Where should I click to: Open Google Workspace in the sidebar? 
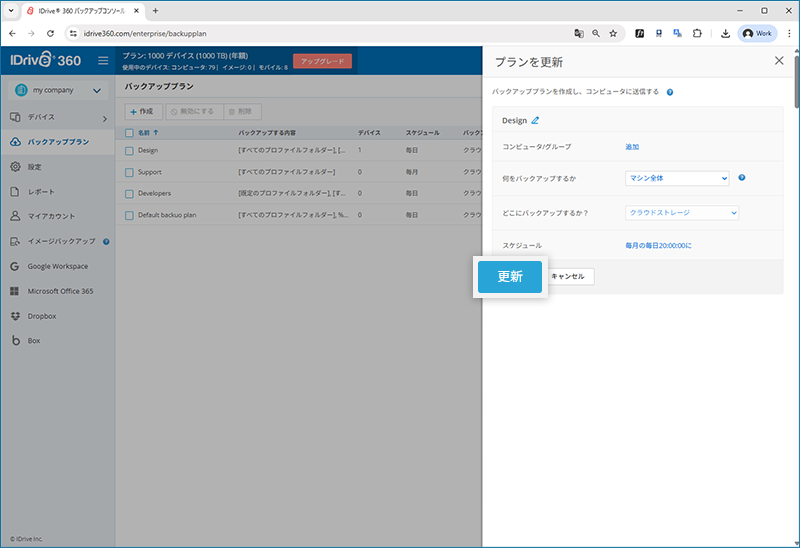coord(57,266)
